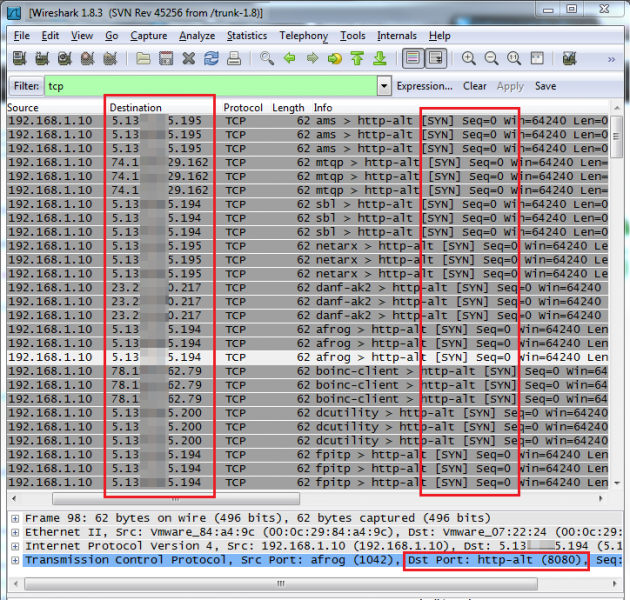Go to specified packet number icon

click(x=335, y=59)
